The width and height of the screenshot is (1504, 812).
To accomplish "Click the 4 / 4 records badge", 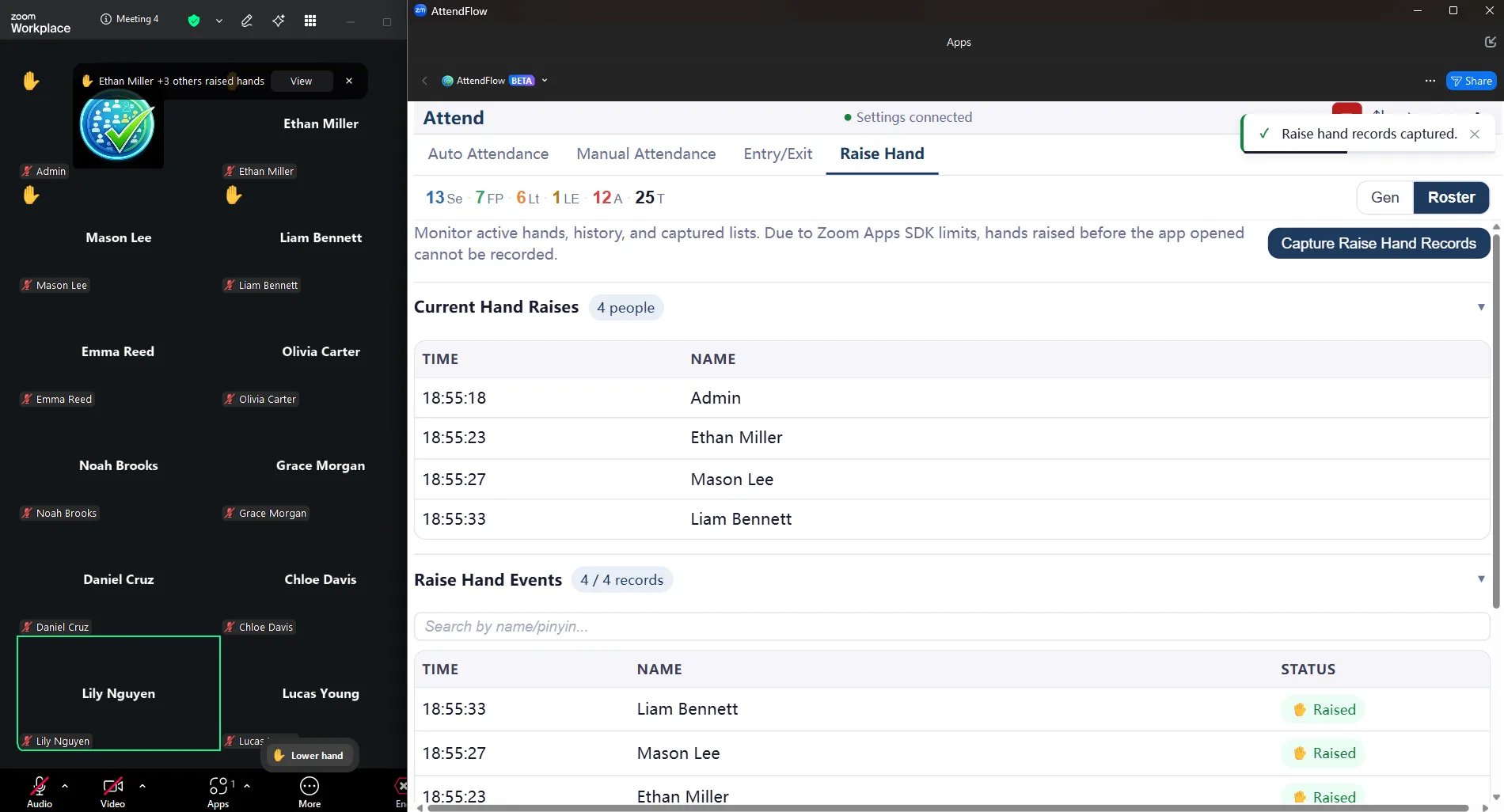I will [622, 580].
